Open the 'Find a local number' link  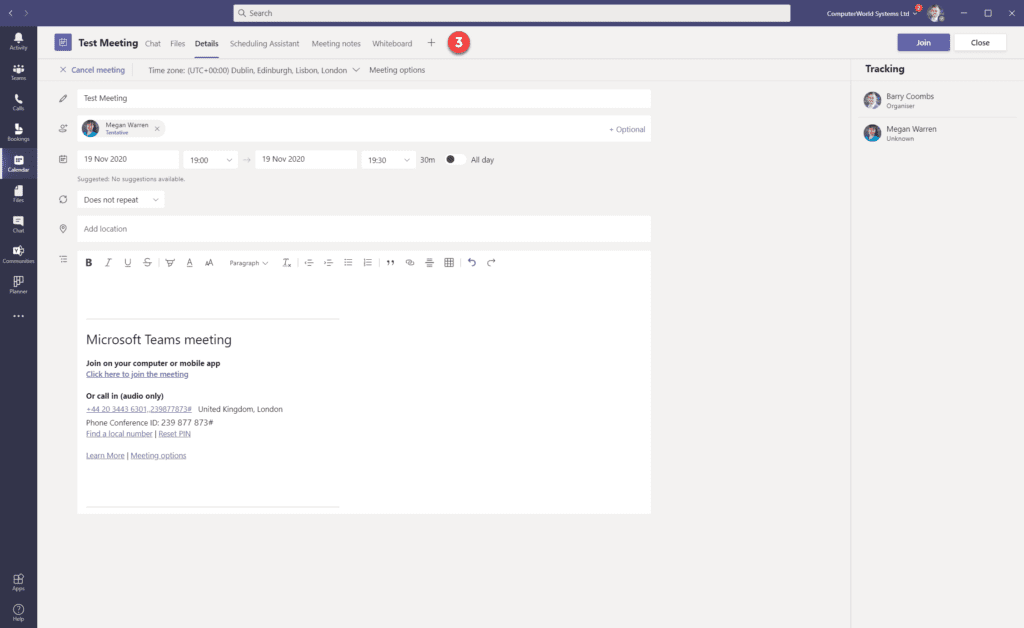click(119, 433)
